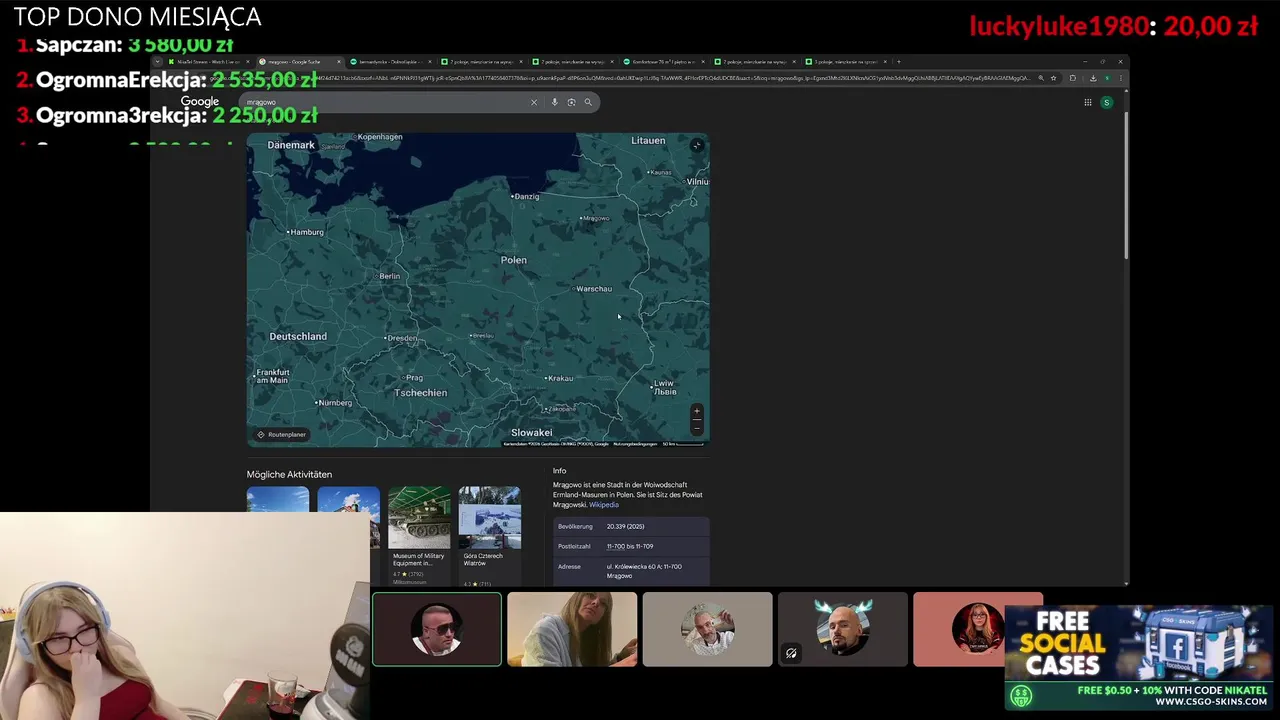Select the mrągowo Google Suche tab
Image resolution: width=1280 pixels, height=720 pixels.
pos(299,62)
